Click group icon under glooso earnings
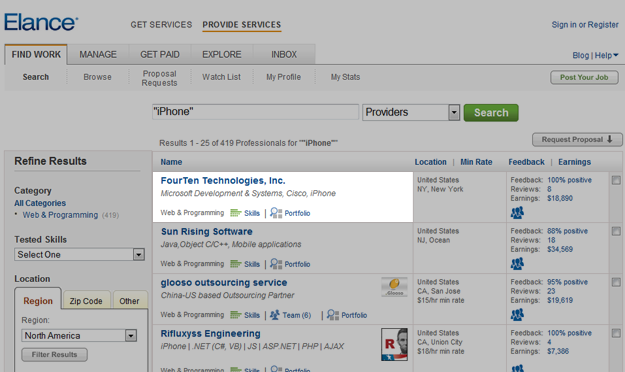This screenshot has width=625, height=372. 517,315
